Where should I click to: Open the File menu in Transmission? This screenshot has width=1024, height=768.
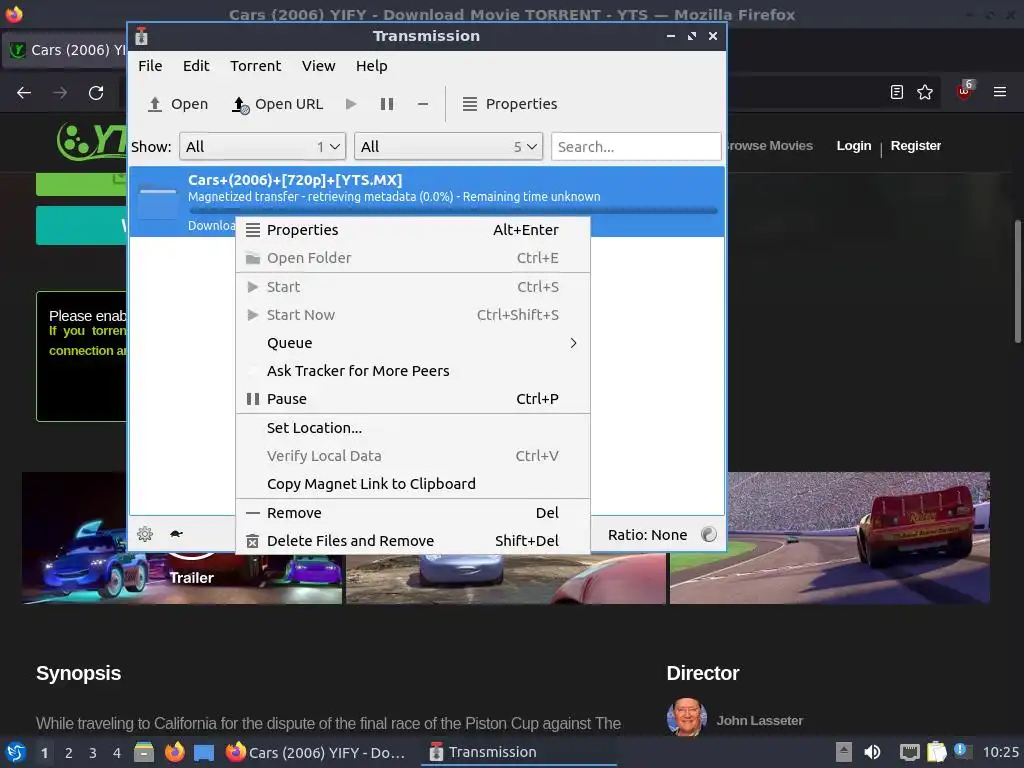[x=150, y=66]
